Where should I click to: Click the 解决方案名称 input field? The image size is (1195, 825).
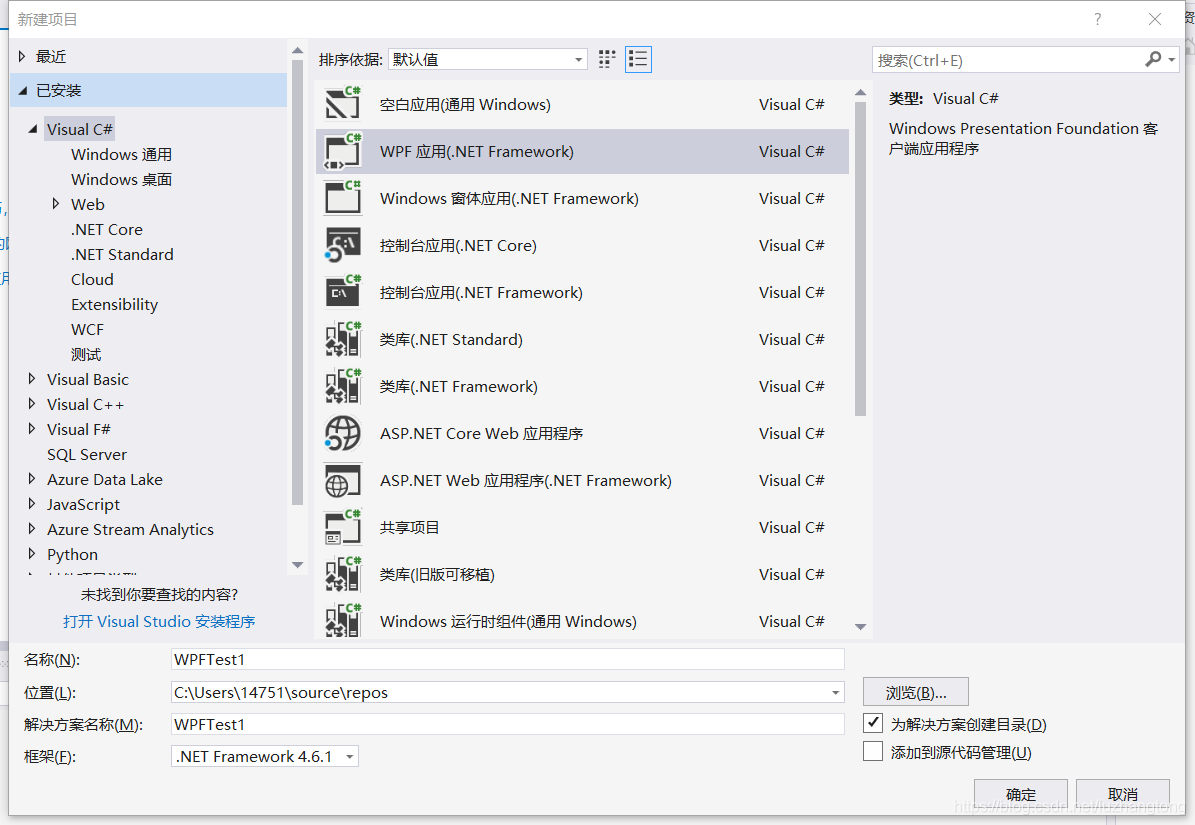tap(508, 724)
